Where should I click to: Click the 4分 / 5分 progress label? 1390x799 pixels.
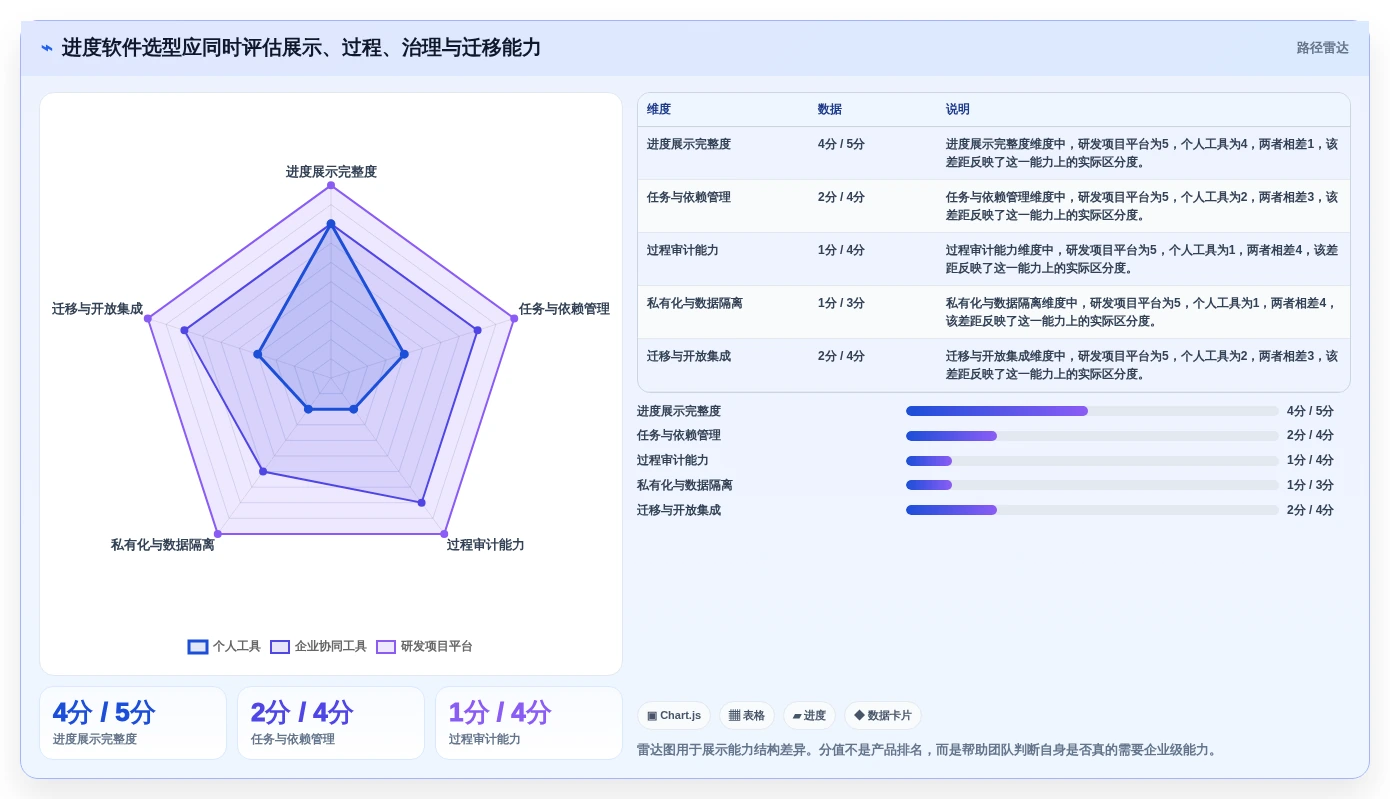click(x=1310, y=411)
